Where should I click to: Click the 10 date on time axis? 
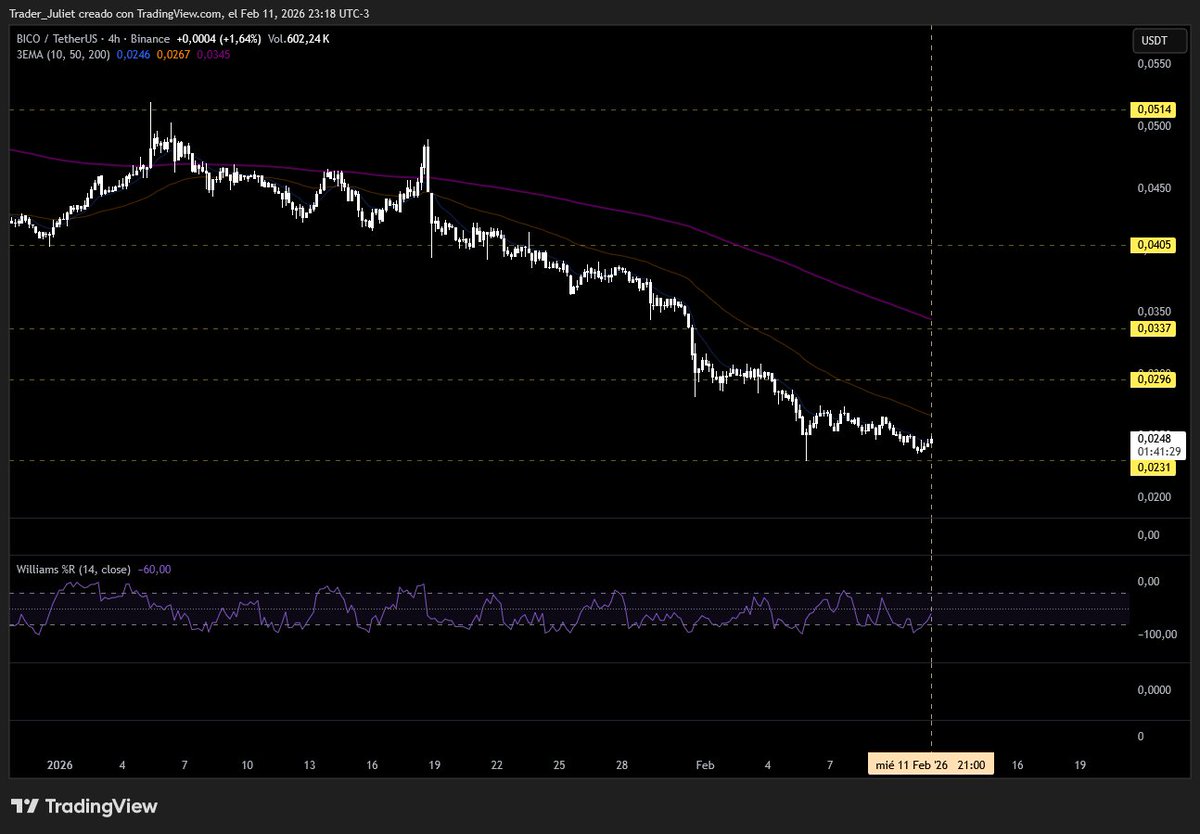(x=246, y=765)
